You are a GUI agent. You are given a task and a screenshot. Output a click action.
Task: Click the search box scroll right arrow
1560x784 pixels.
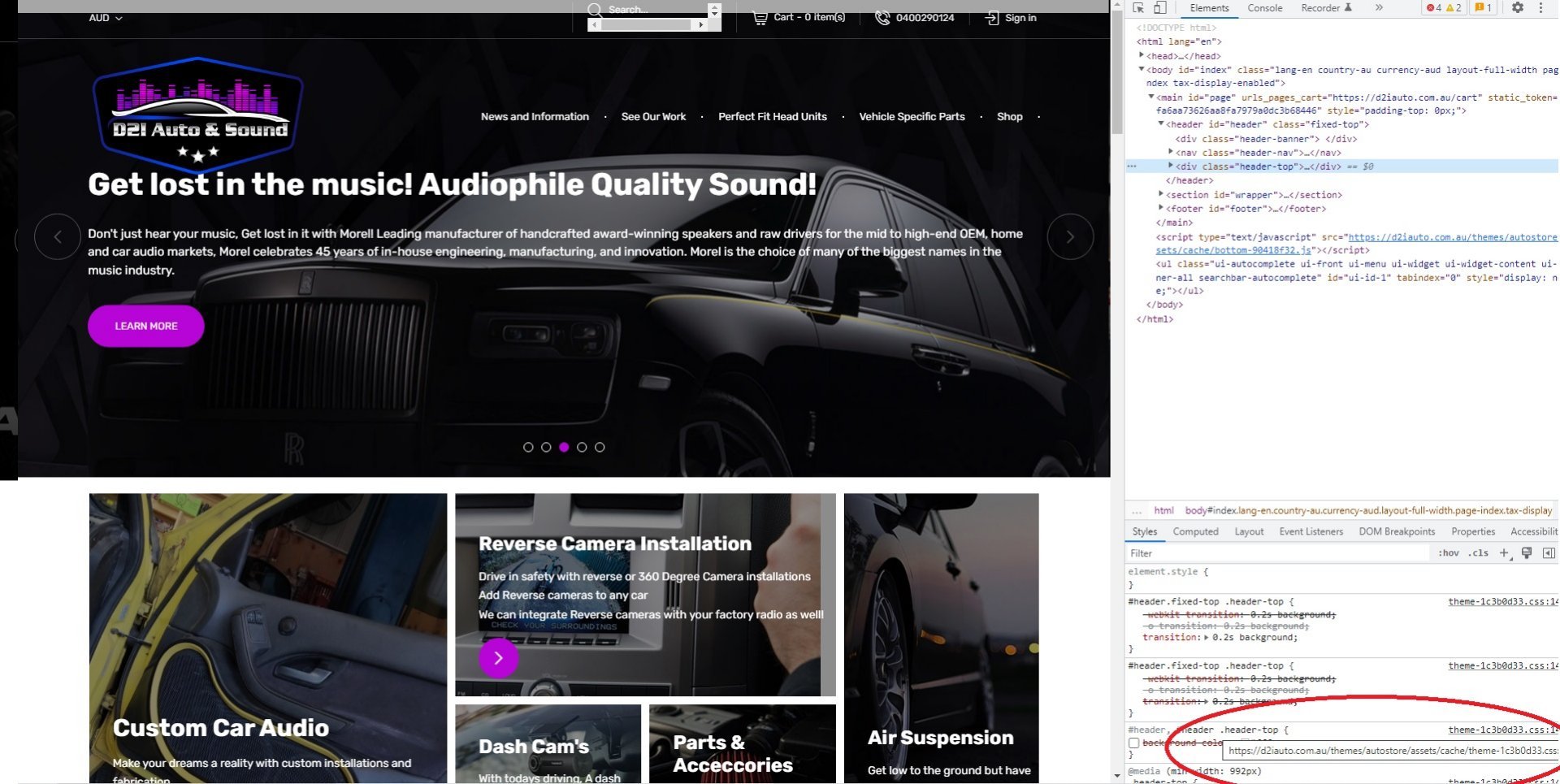701,25
